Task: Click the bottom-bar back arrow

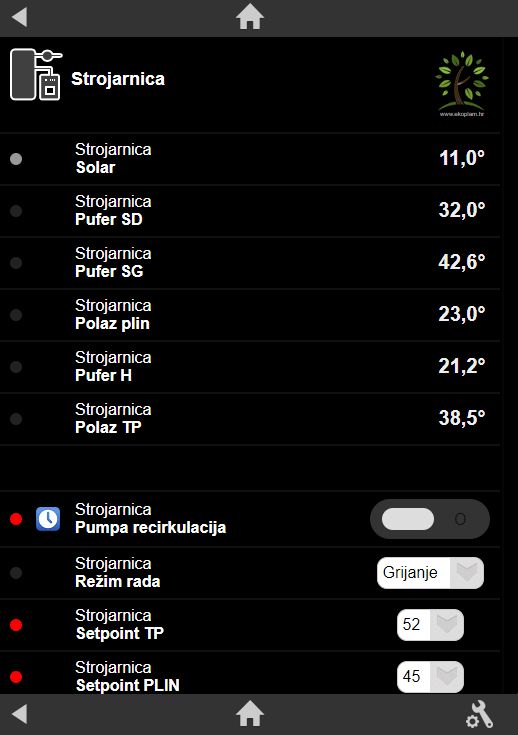Action: (x=19, y=714)
